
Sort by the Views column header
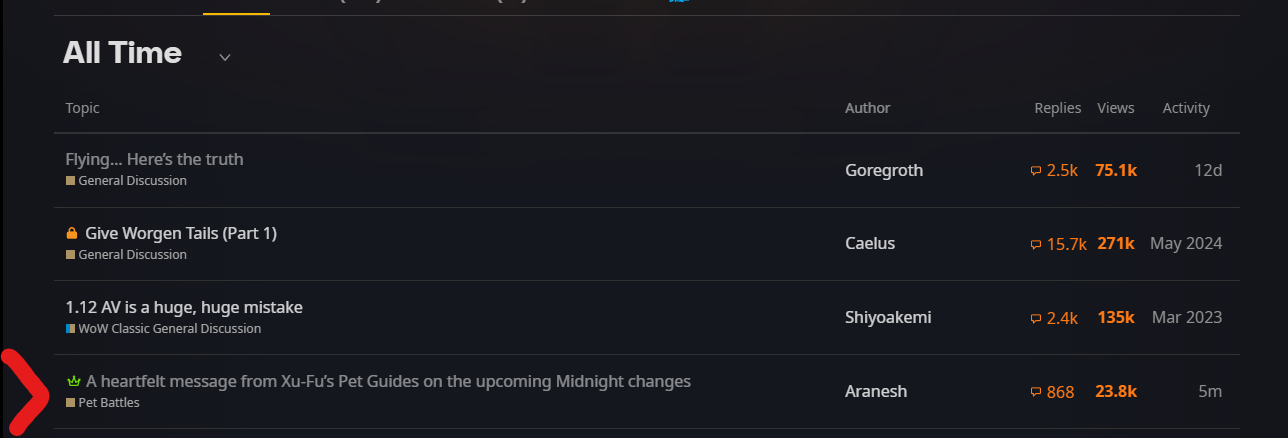point(1115,108)
